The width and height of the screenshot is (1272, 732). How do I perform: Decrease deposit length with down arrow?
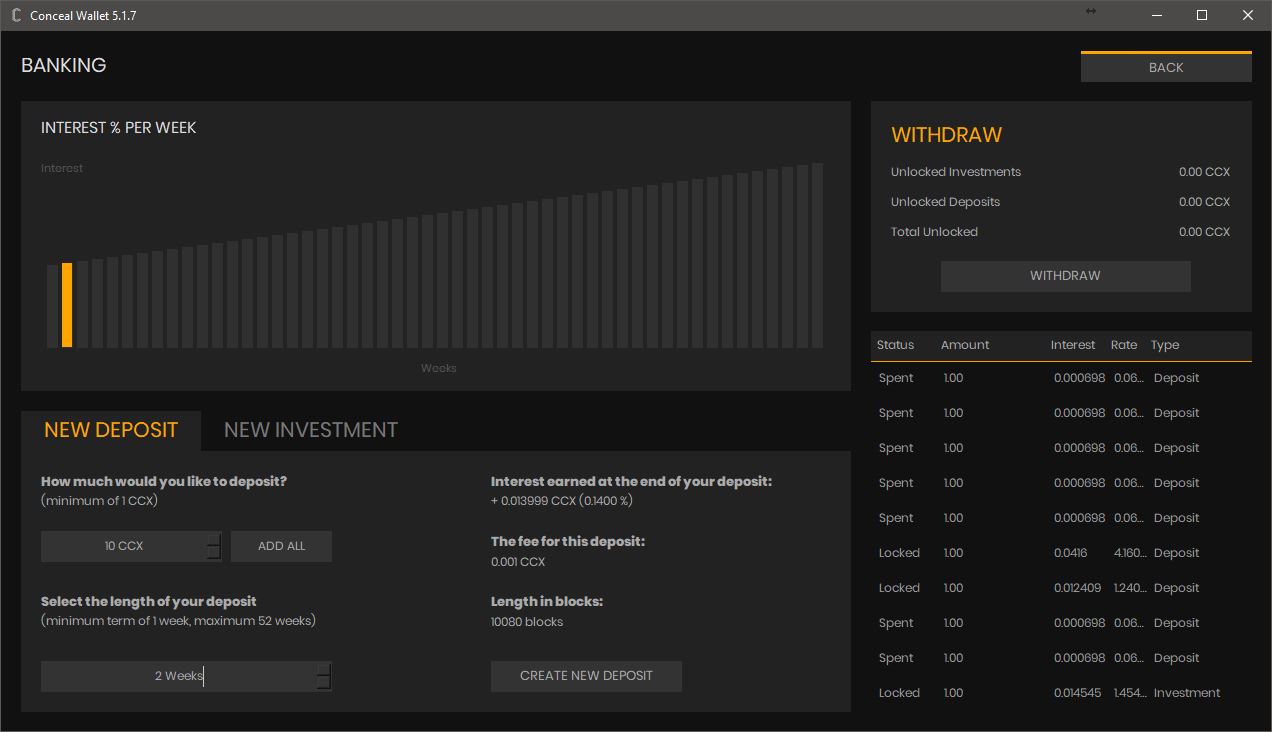[323, 683]
